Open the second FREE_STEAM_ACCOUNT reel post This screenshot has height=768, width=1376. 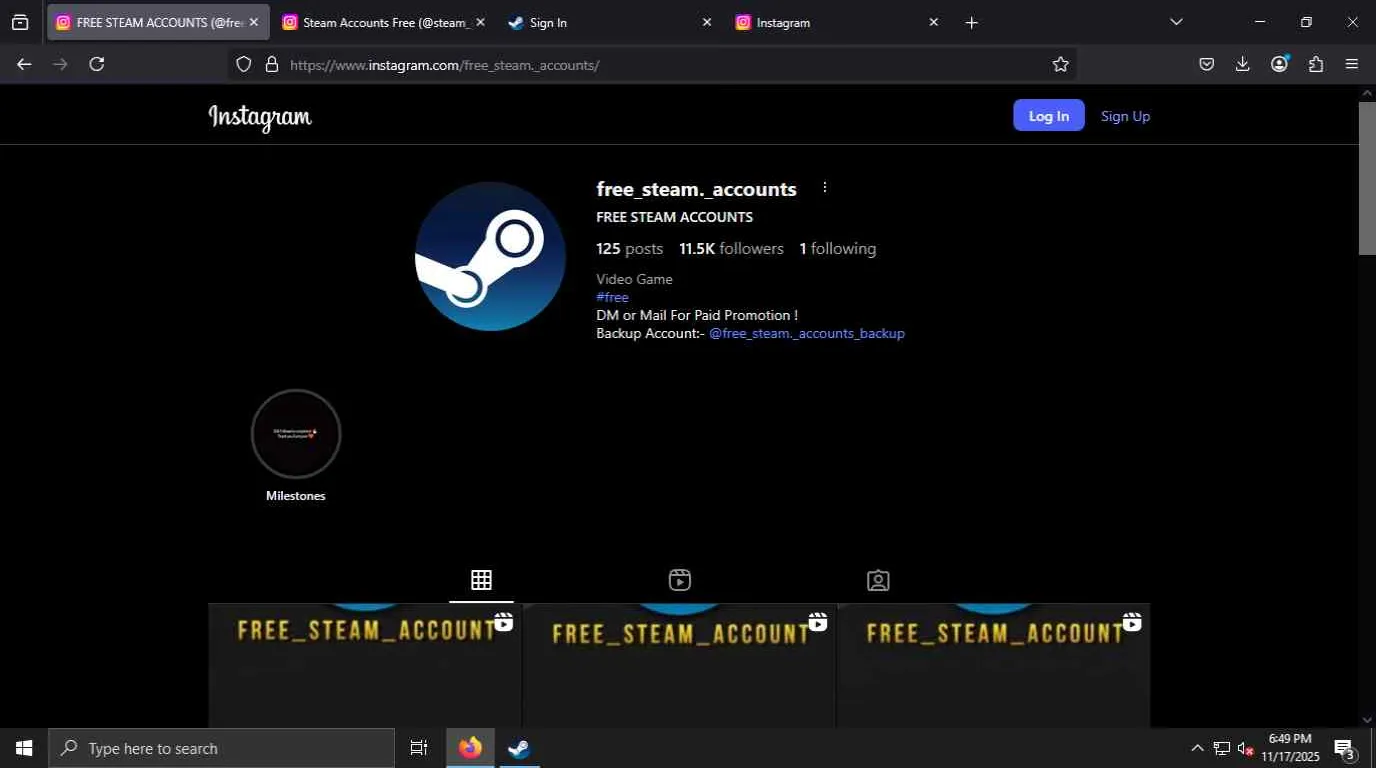point(679,665)
